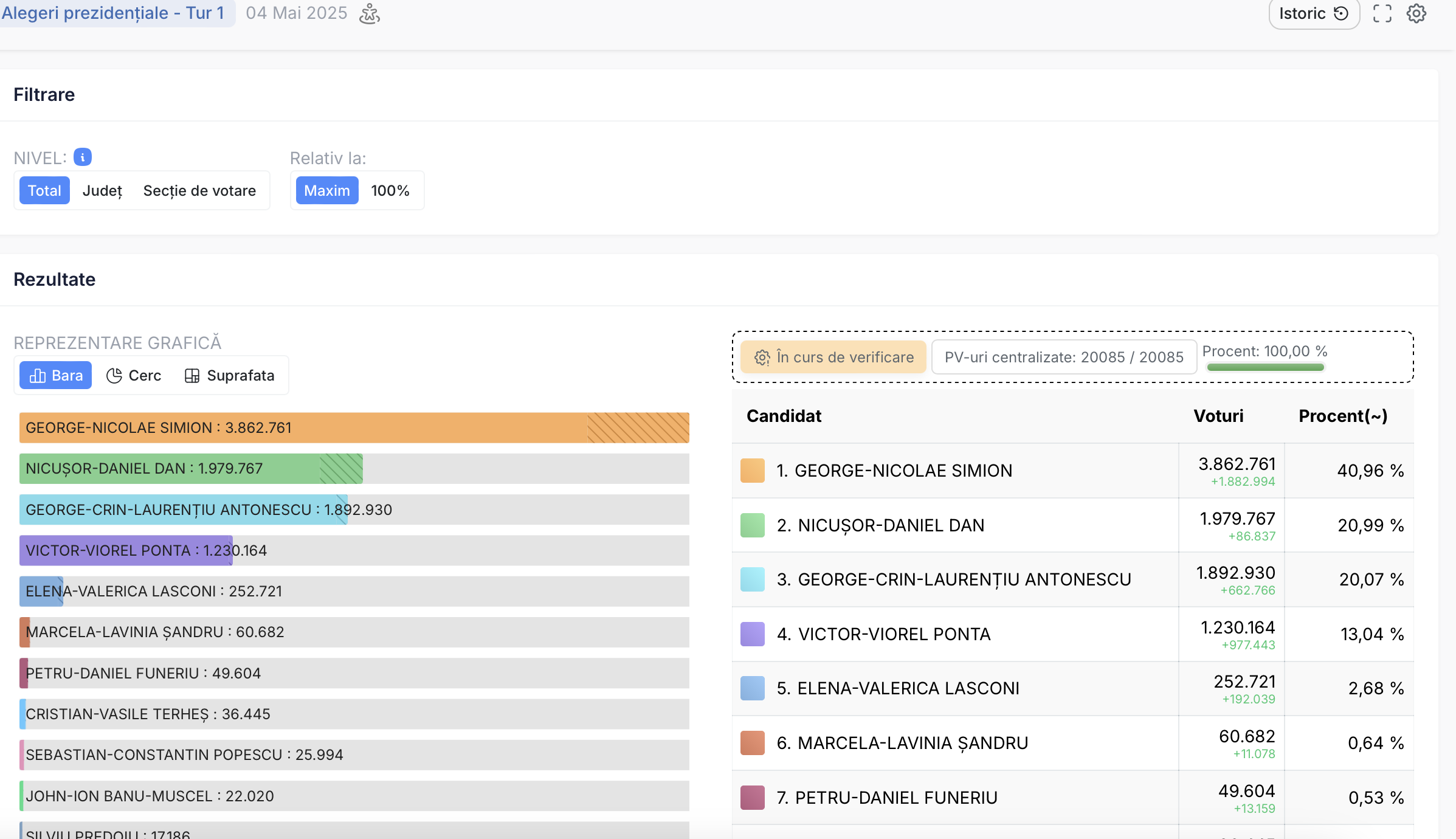The width and height of the screenshot is (1456, 839).
Task: Open settings via the gear icon
Action: click(1416, 13)
